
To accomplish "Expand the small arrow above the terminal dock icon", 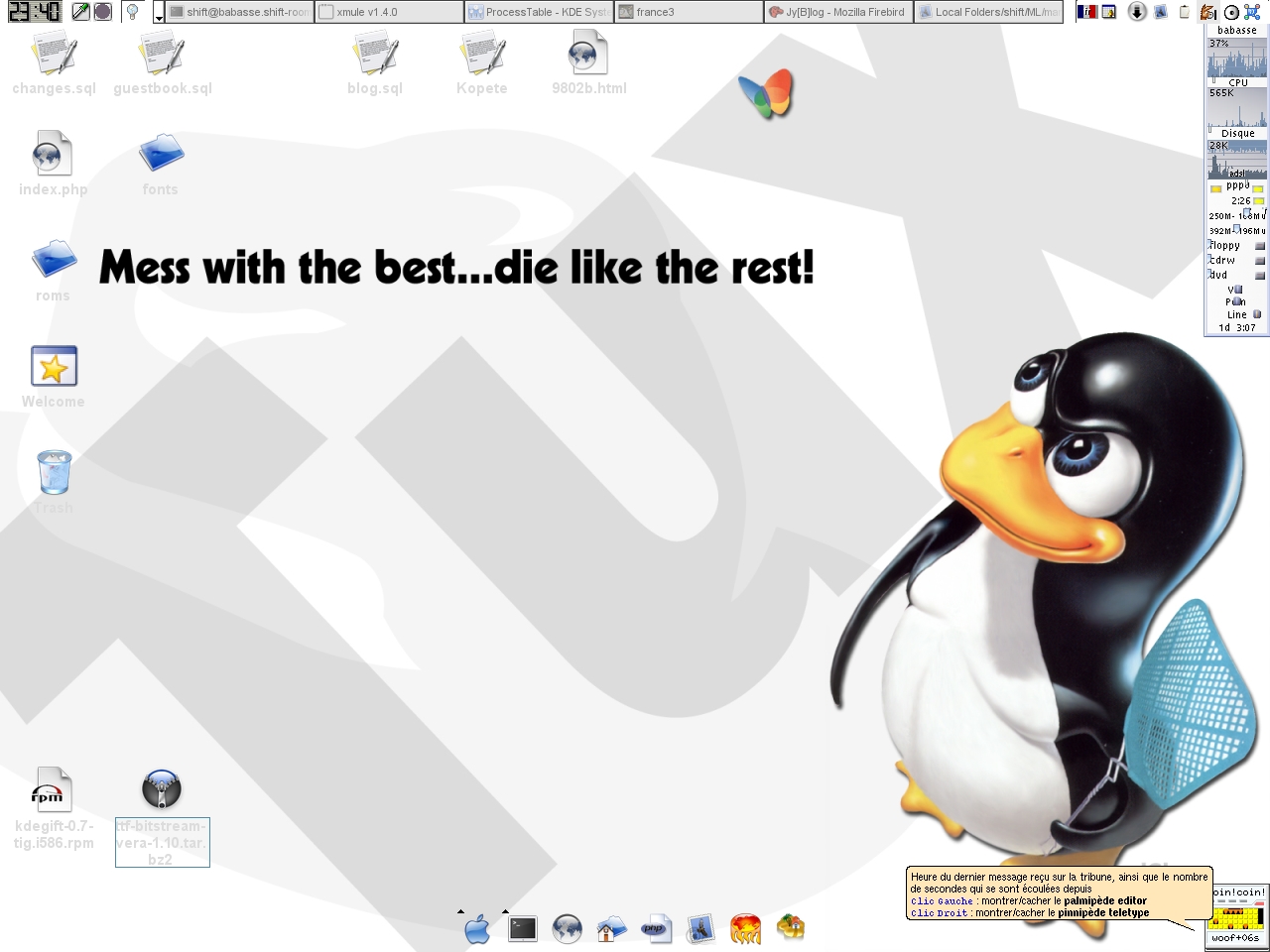I will (x=505, y=911).
